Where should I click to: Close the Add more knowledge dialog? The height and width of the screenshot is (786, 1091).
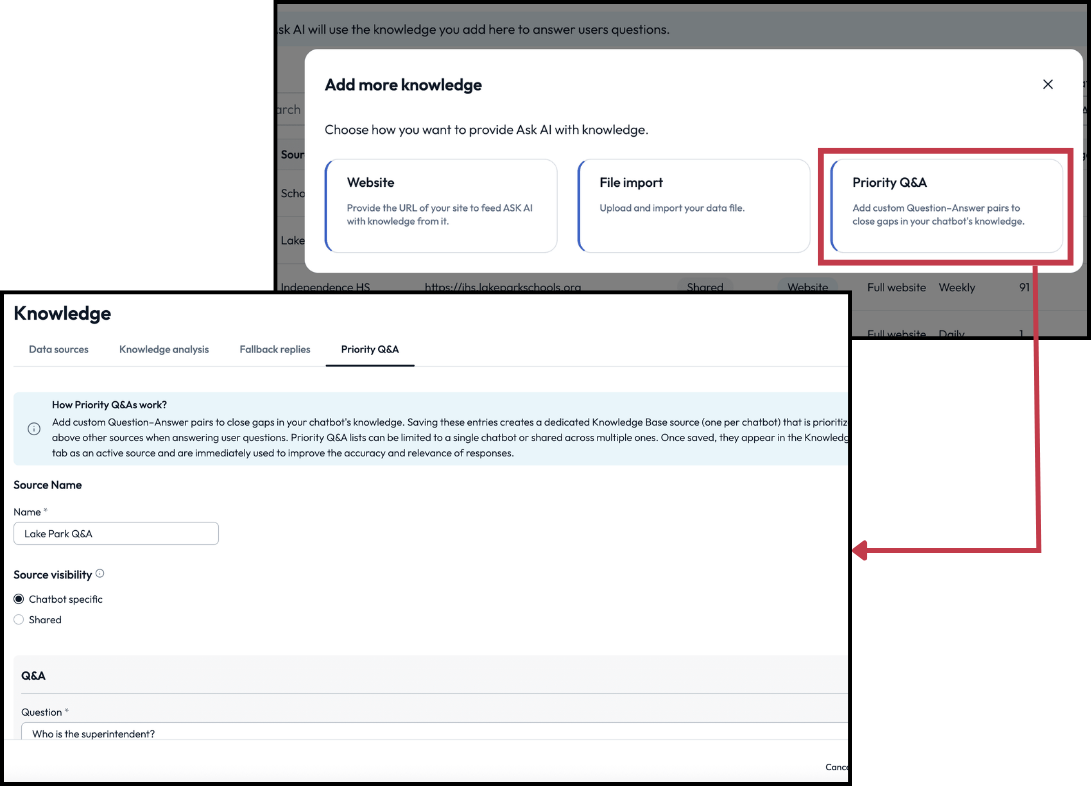(x=1047, y=84)
